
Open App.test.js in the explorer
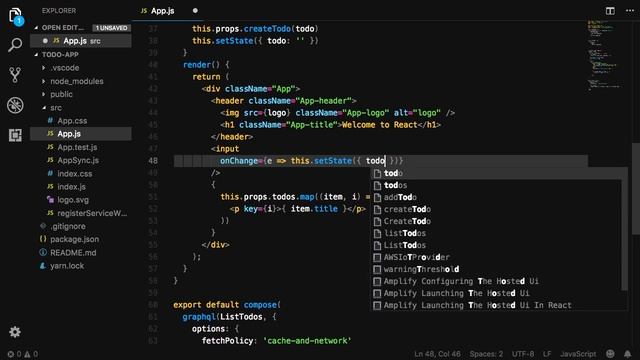pos(81,147)
